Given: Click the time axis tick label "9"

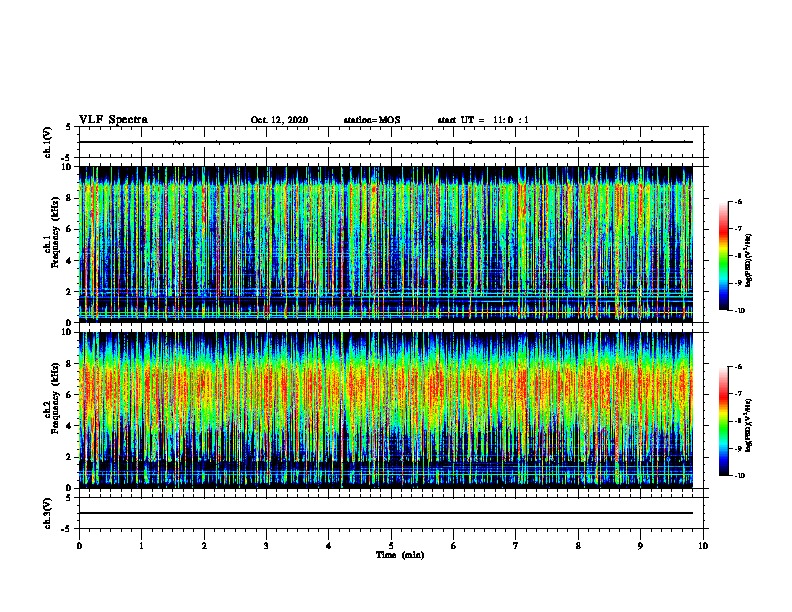Looking at the screenshot, I should pos(640,546).
